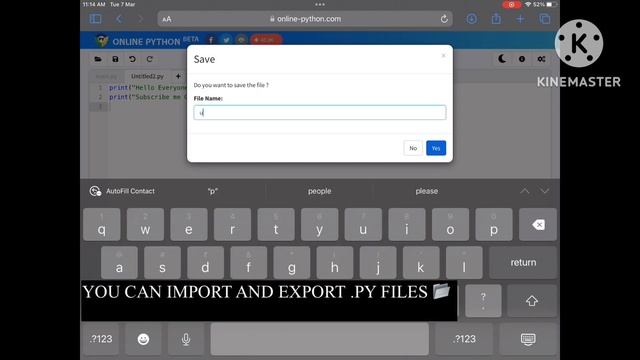Open the info circle icon
Screen dimensions: 640x360
point(522,59)
